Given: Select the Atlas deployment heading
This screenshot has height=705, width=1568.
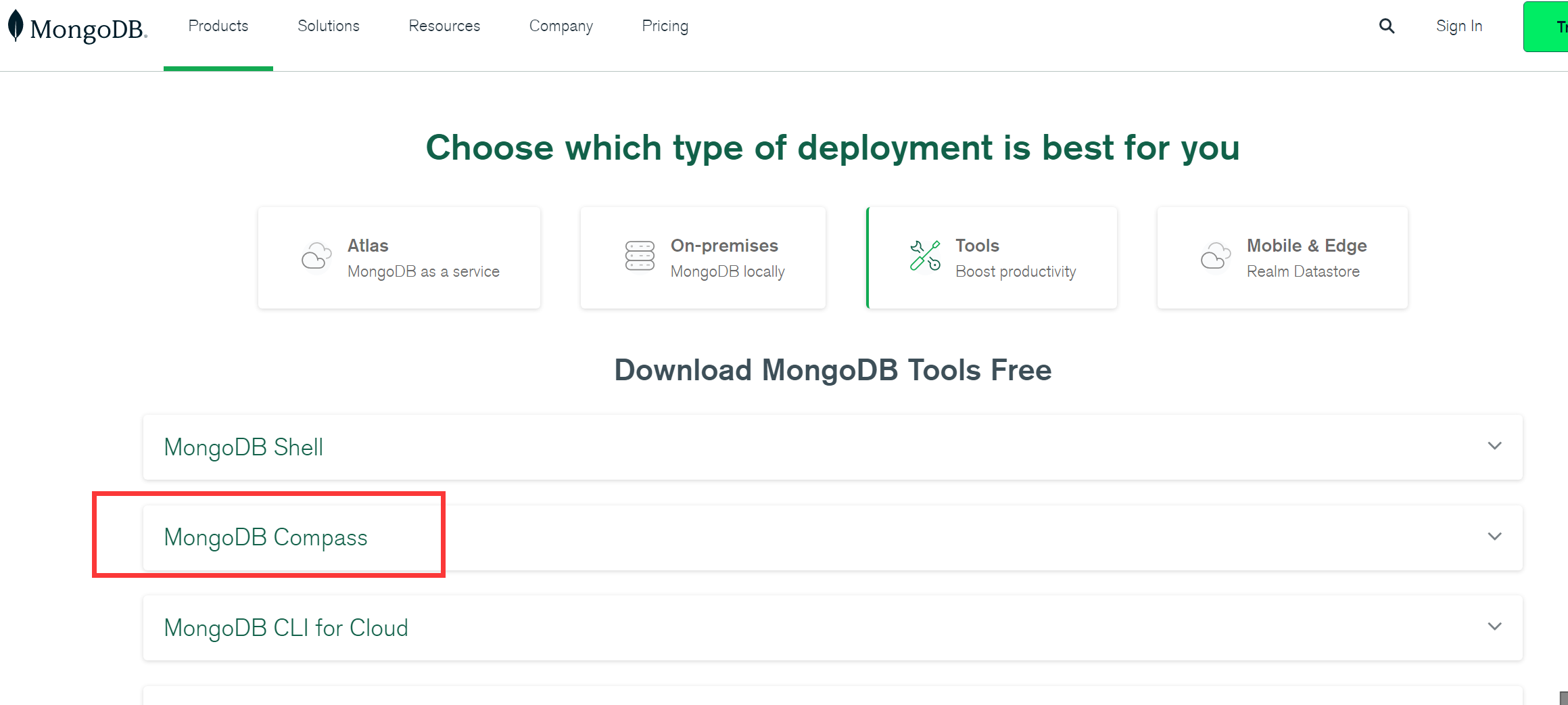Looking at the screenshot, I should click(368, 246).
